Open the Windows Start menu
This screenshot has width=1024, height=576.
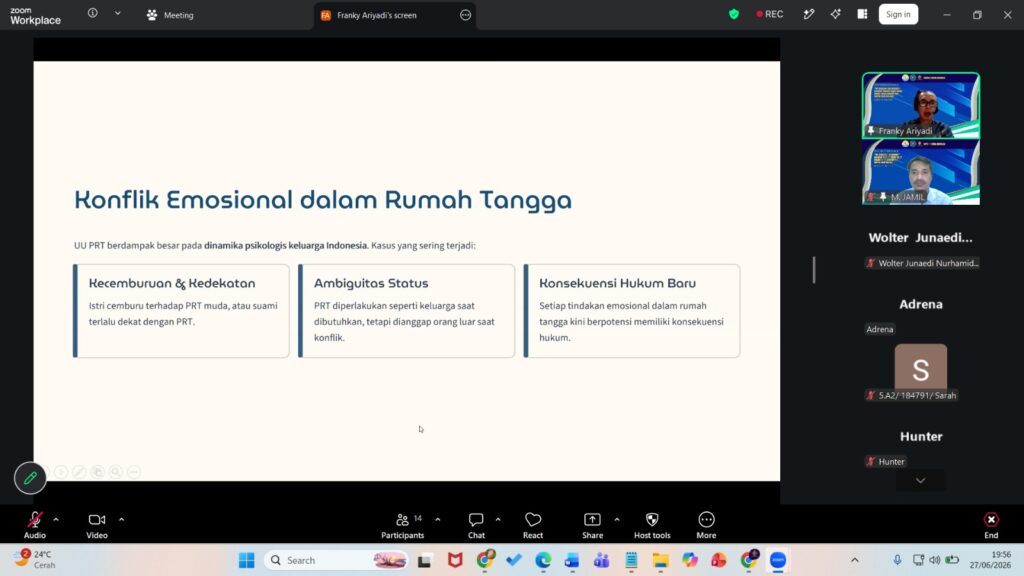point(246,560)
